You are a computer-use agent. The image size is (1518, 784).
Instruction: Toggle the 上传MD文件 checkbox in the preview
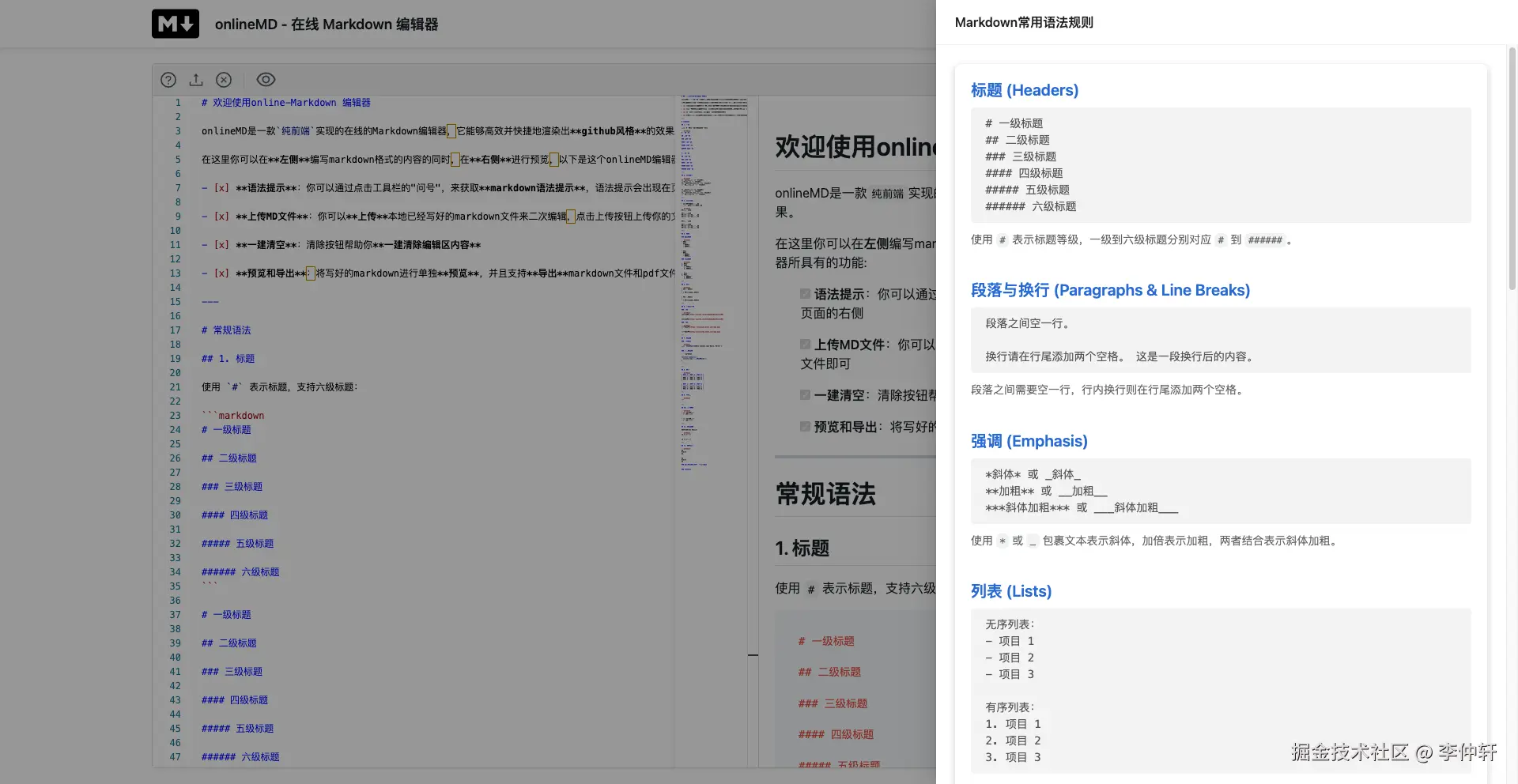tap(805, 345)
